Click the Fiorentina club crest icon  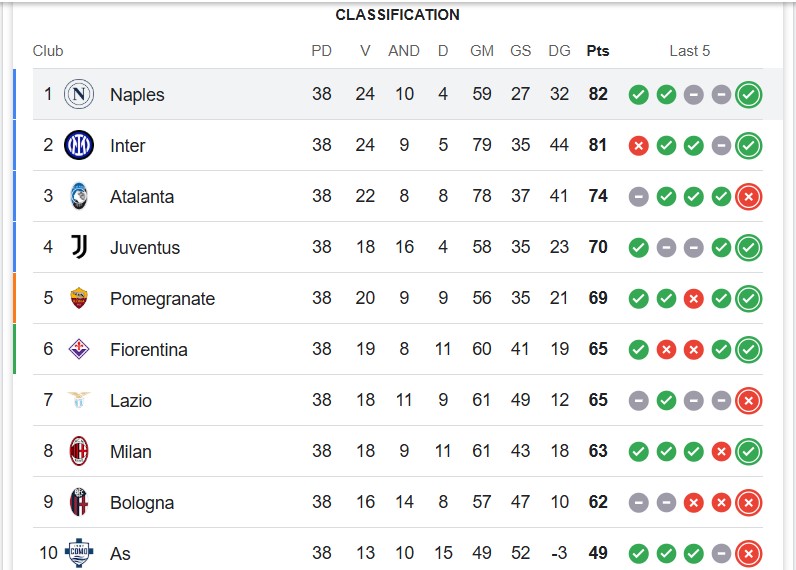[x=79, y=349]
